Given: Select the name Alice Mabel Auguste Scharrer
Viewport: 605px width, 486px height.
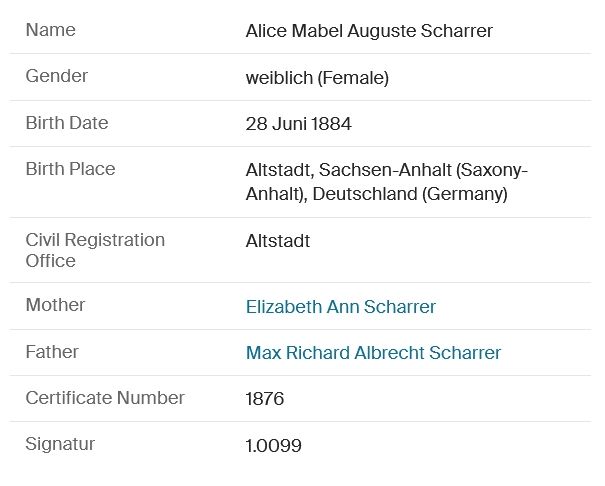Looking at the screenshot, I should (x=369, y=31).
